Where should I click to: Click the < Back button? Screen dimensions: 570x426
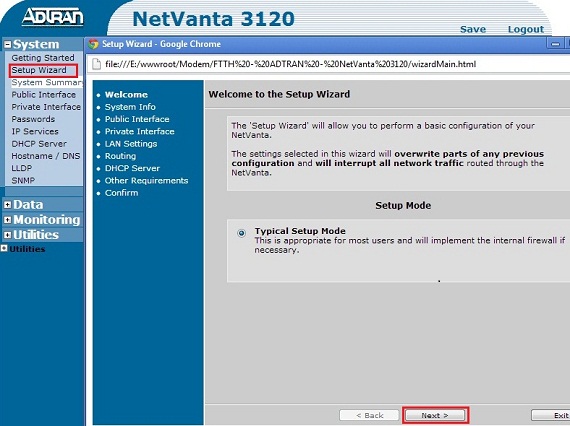pyautogui.click(x=369, y=415)
